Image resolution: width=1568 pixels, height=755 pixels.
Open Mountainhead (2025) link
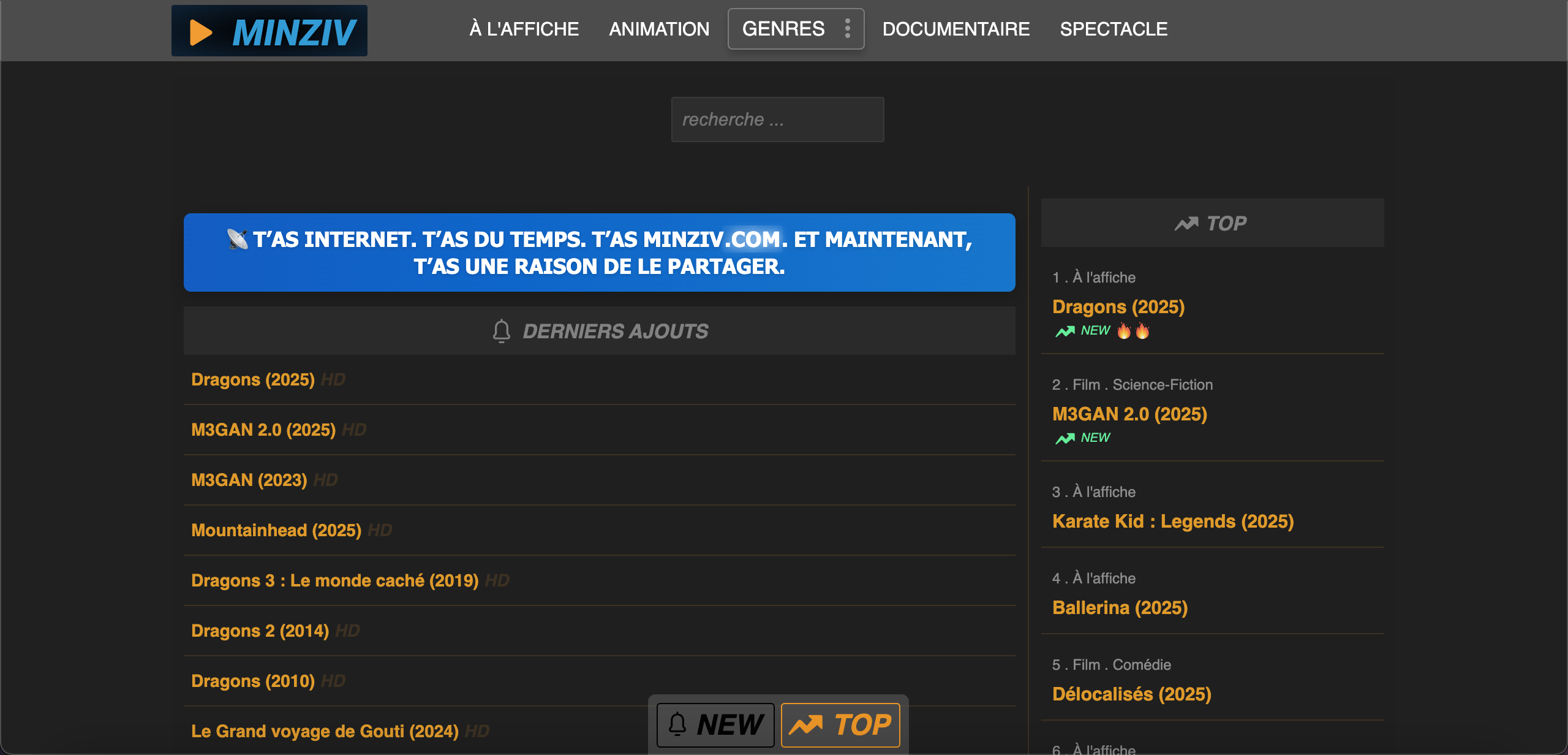tap(276, 531)
